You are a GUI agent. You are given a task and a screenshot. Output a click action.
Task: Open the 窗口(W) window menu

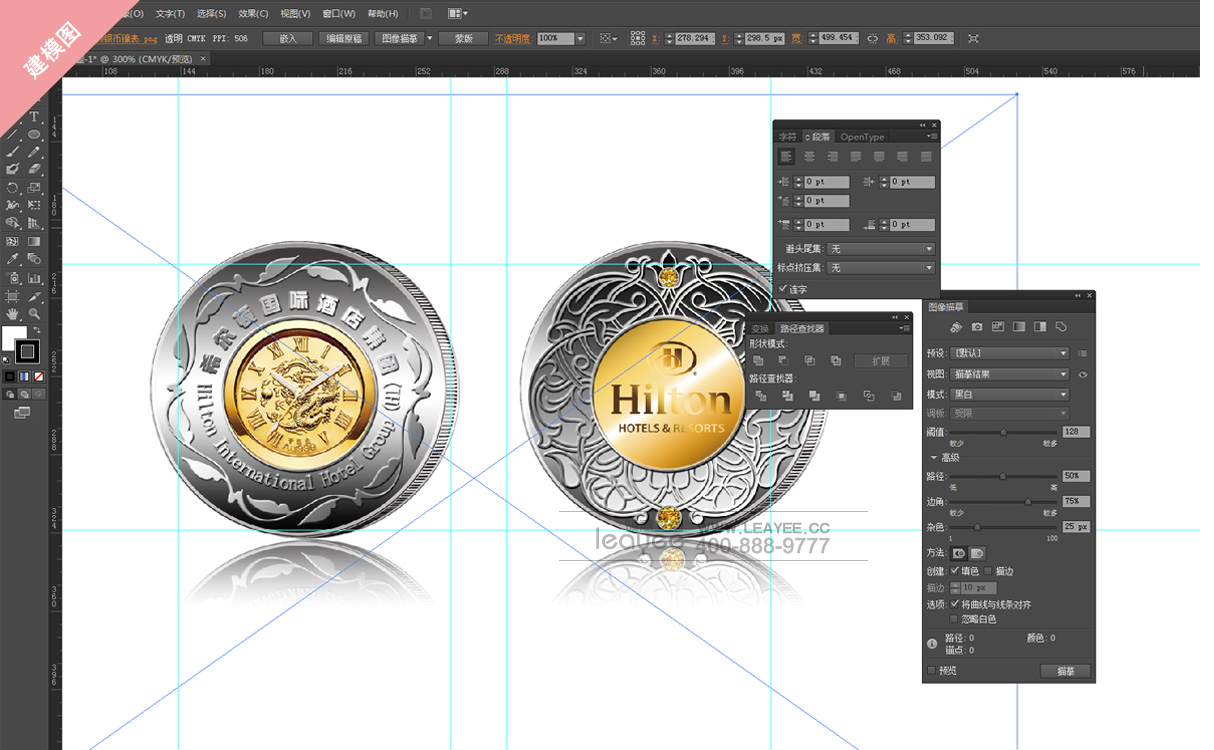[x=339, y=13]
